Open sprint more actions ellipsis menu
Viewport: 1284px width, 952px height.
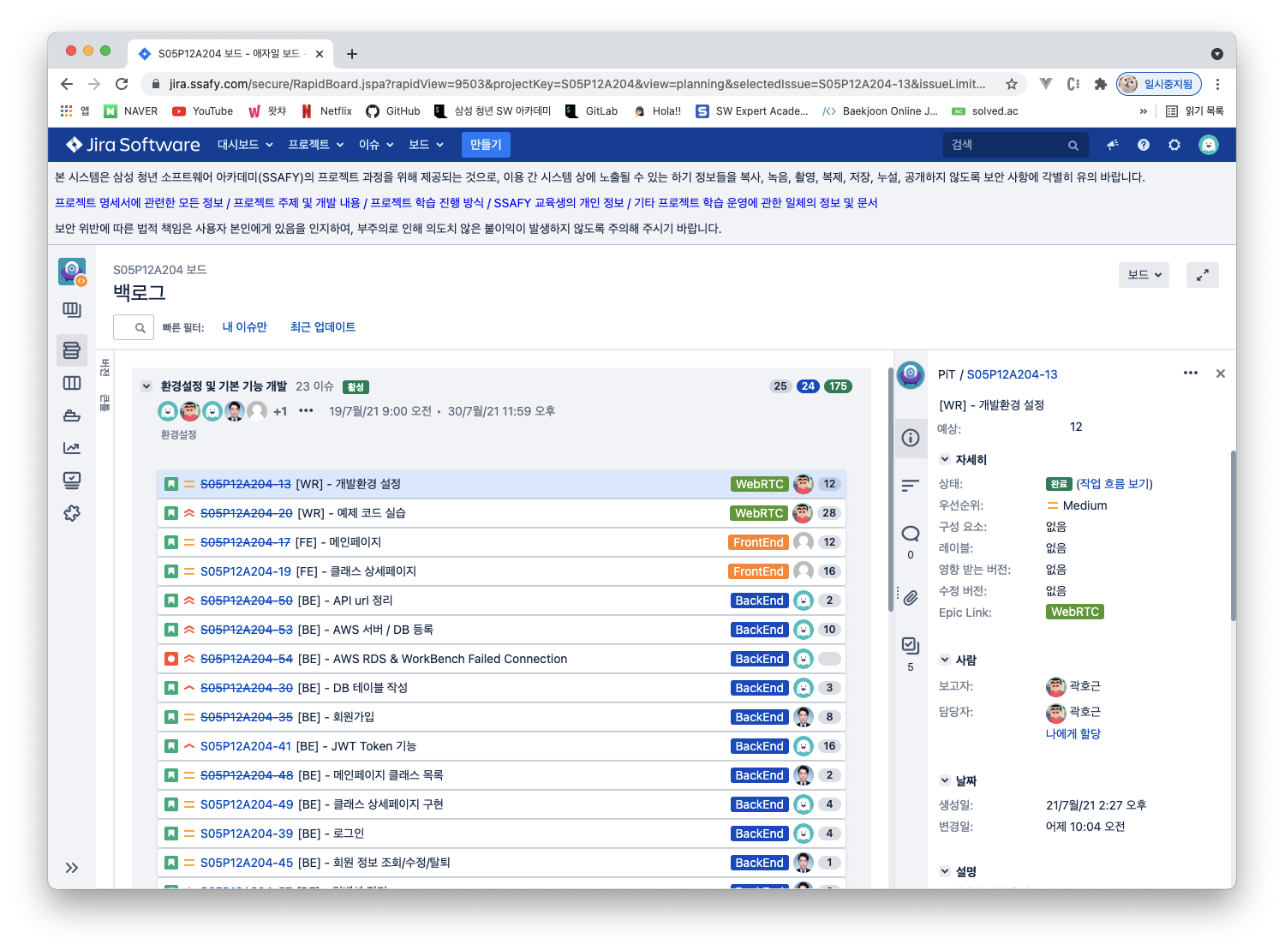tap(306, 411)
